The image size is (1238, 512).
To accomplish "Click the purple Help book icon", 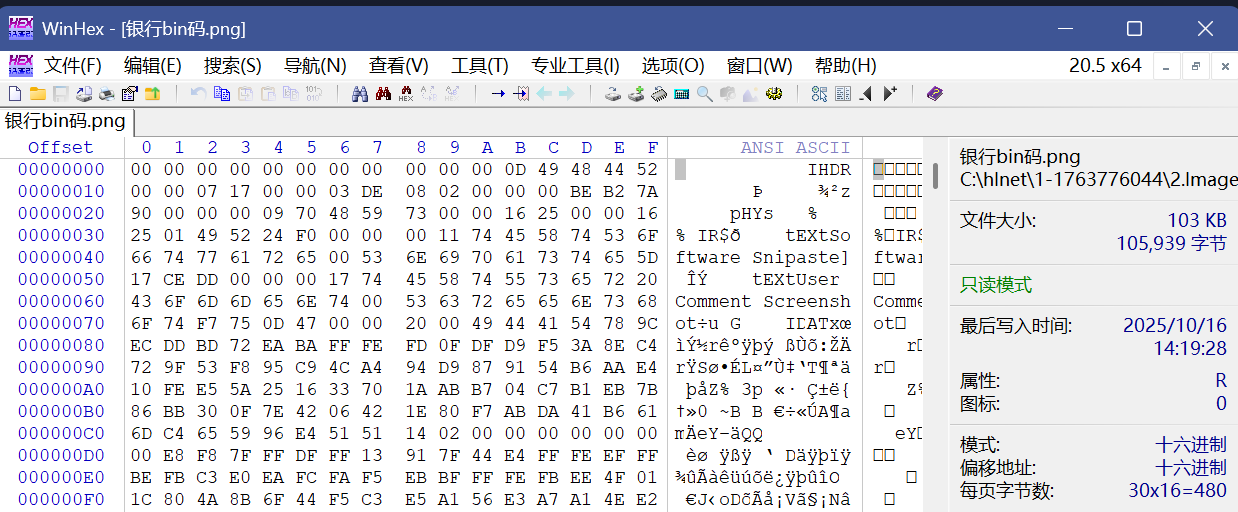I will (x=934, y=94).
